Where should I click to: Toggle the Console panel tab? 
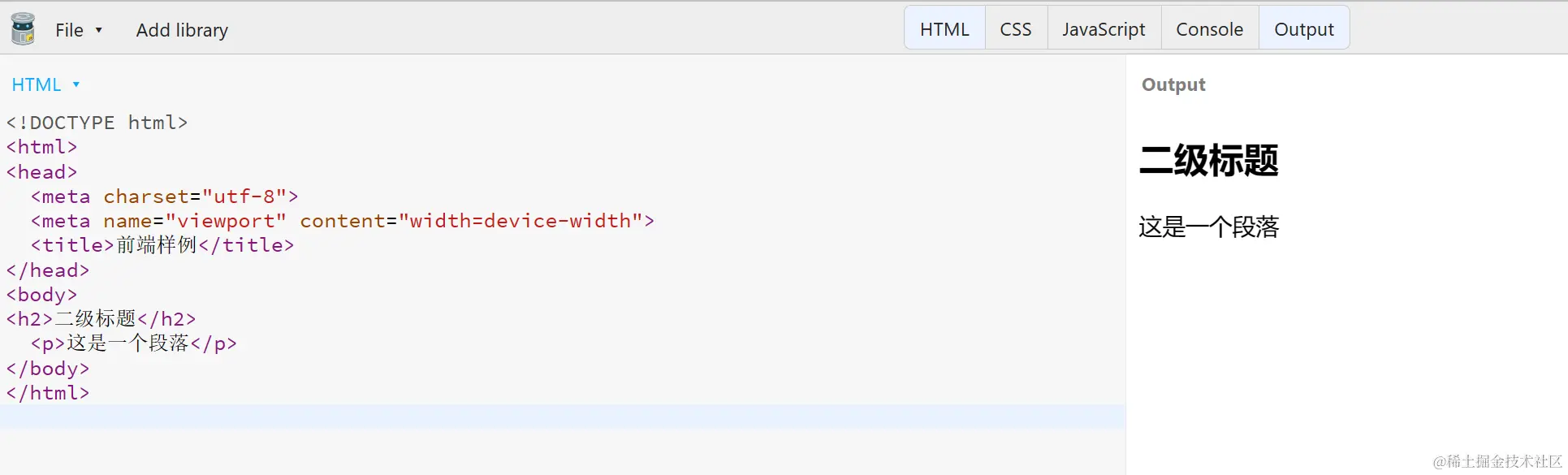[x=1209, y=29]
